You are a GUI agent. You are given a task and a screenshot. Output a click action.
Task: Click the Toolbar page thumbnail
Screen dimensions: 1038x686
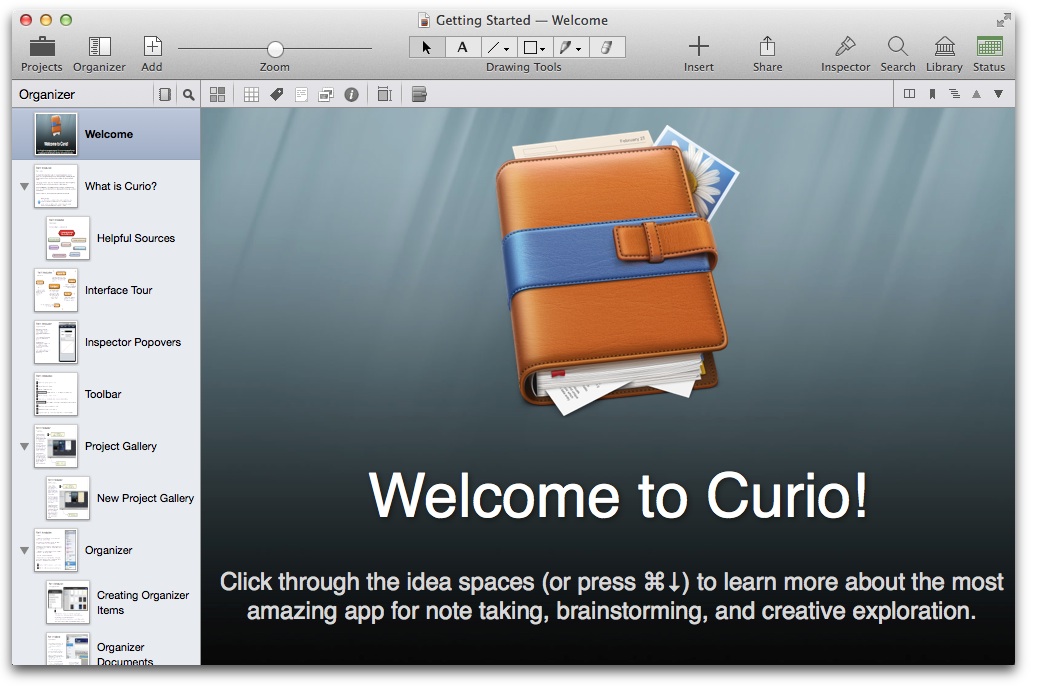(56, 395)
